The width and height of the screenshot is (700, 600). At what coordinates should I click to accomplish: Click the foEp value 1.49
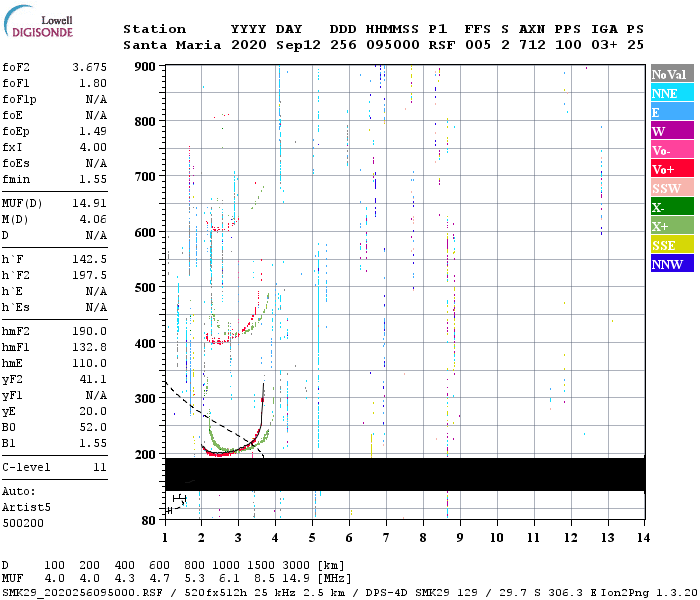(x=93, y=131)
